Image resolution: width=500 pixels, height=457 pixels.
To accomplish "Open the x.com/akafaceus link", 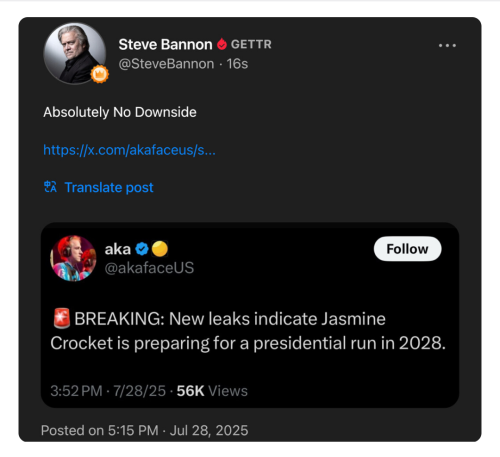I will click(129, 150).
